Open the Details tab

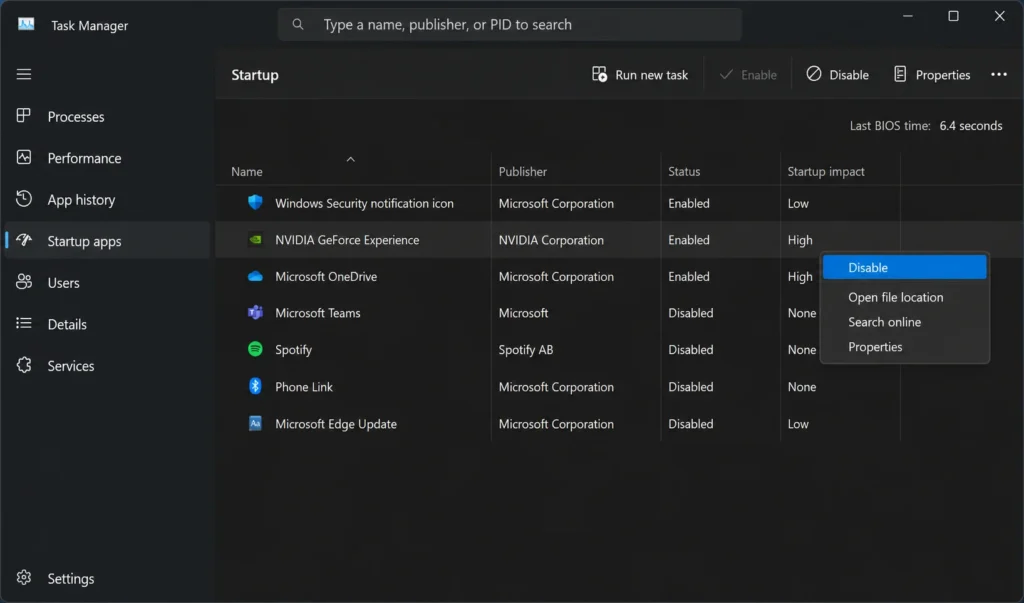pos(108,324)
